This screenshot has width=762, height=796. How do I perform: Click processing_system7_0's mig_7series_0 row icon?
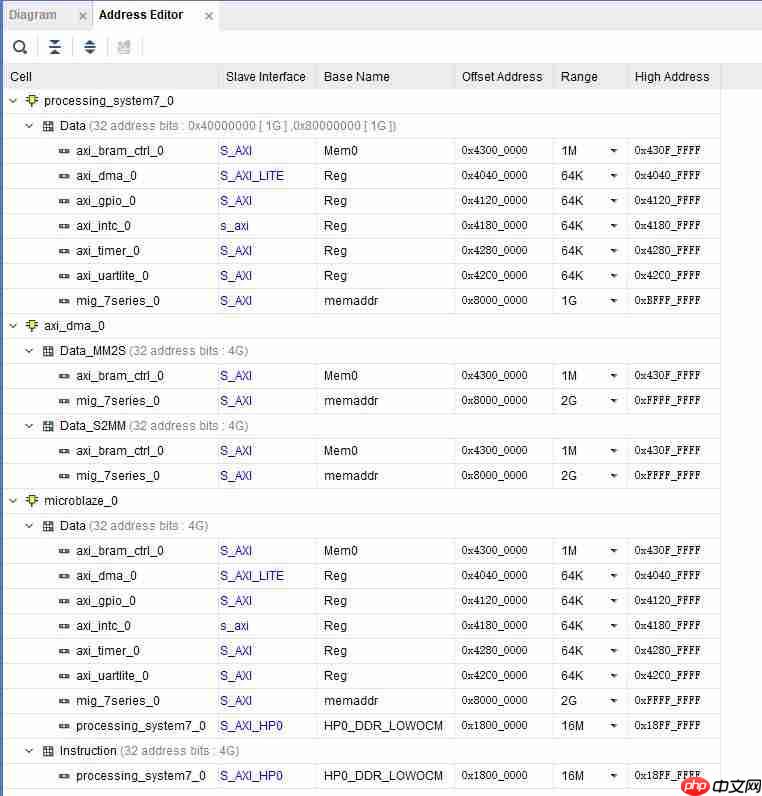[x=64, y=302]
